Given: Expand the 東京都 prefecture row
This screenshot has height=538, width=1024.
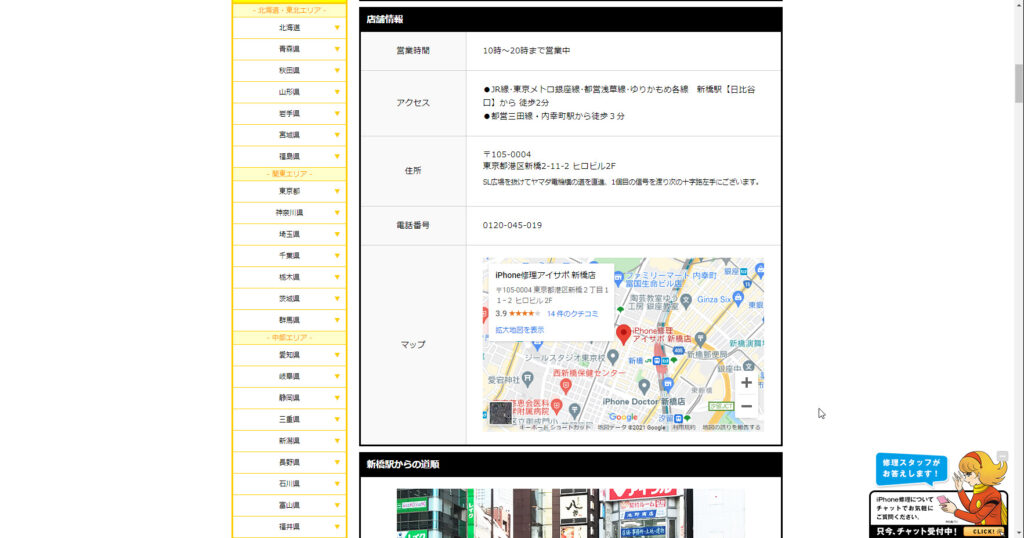Looking at the screenshot, I should [x=289, y=191].
